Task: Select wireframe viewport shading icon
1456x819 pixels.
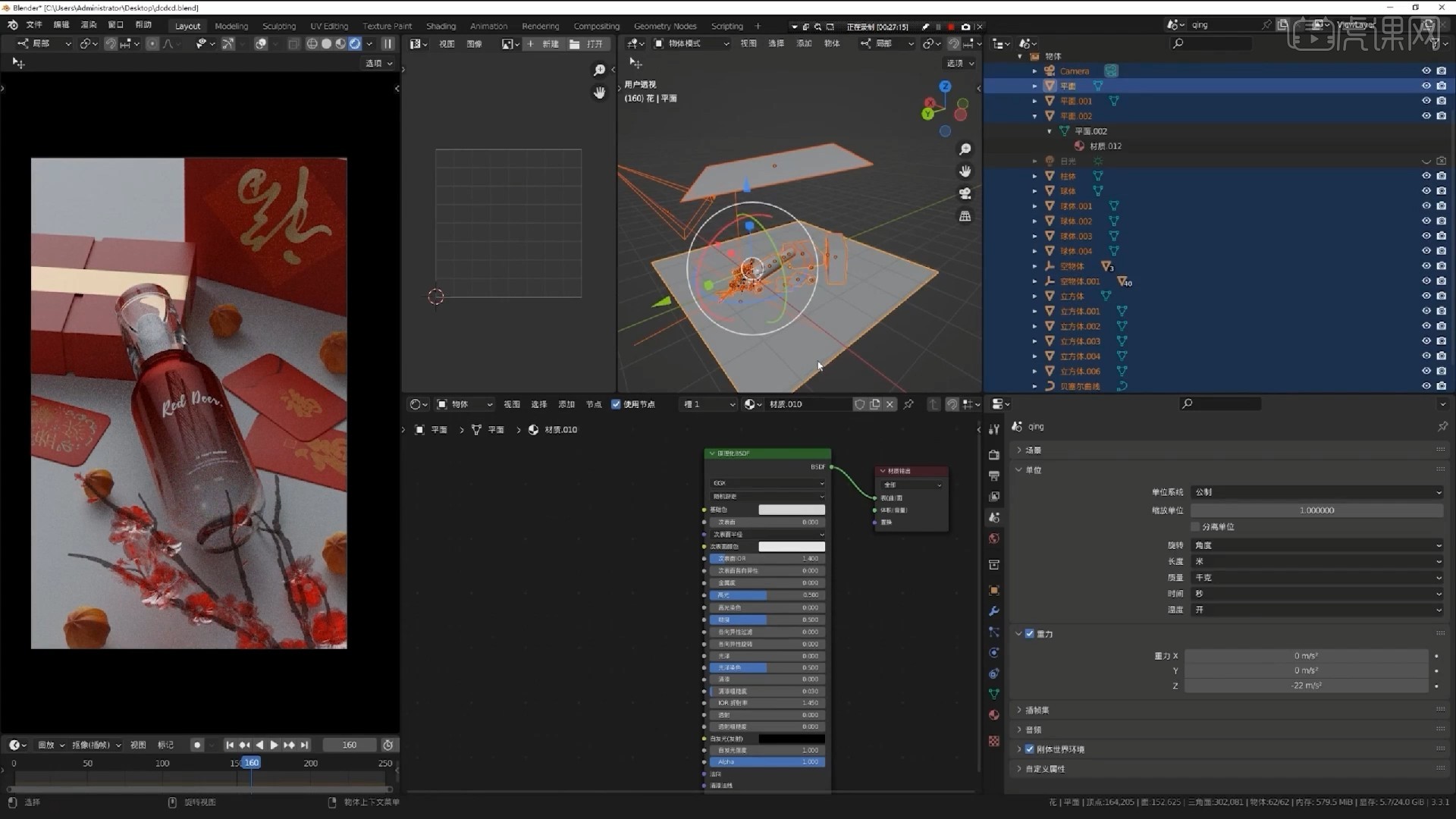Action: click(x=312, y=44)
